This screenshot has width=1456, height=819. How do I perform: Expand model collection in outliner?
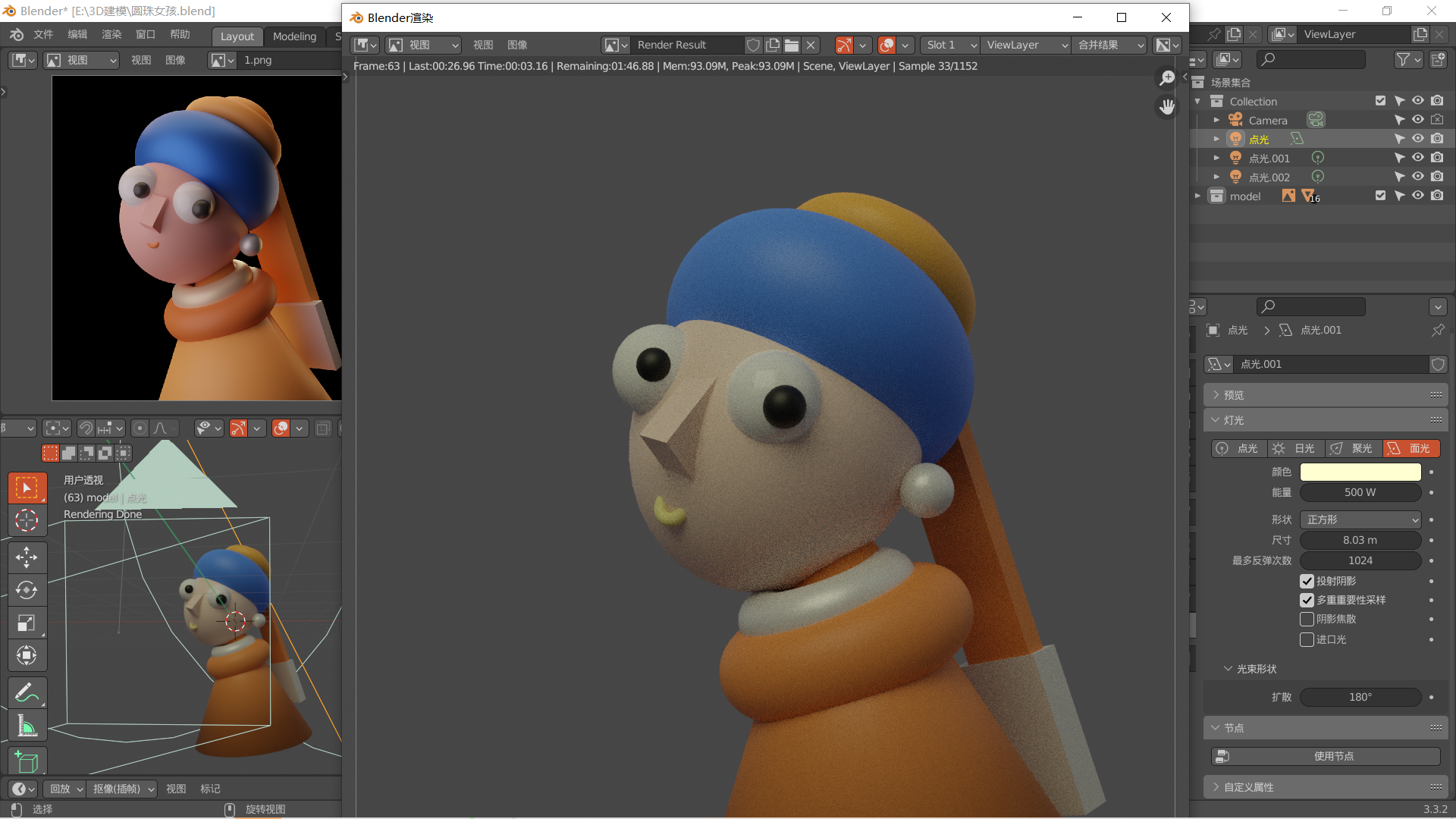(x=1198, y=196)
